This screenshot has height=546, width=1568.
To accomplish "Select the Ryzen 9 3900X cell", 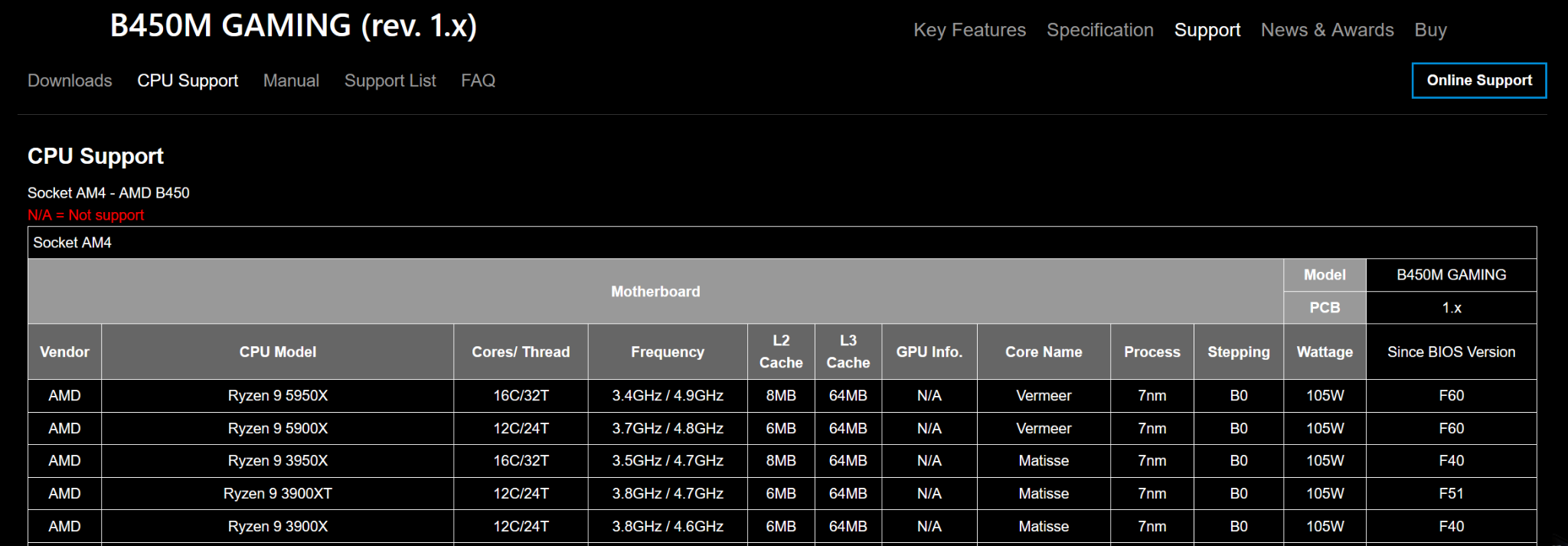I will (x=277, y=527).
